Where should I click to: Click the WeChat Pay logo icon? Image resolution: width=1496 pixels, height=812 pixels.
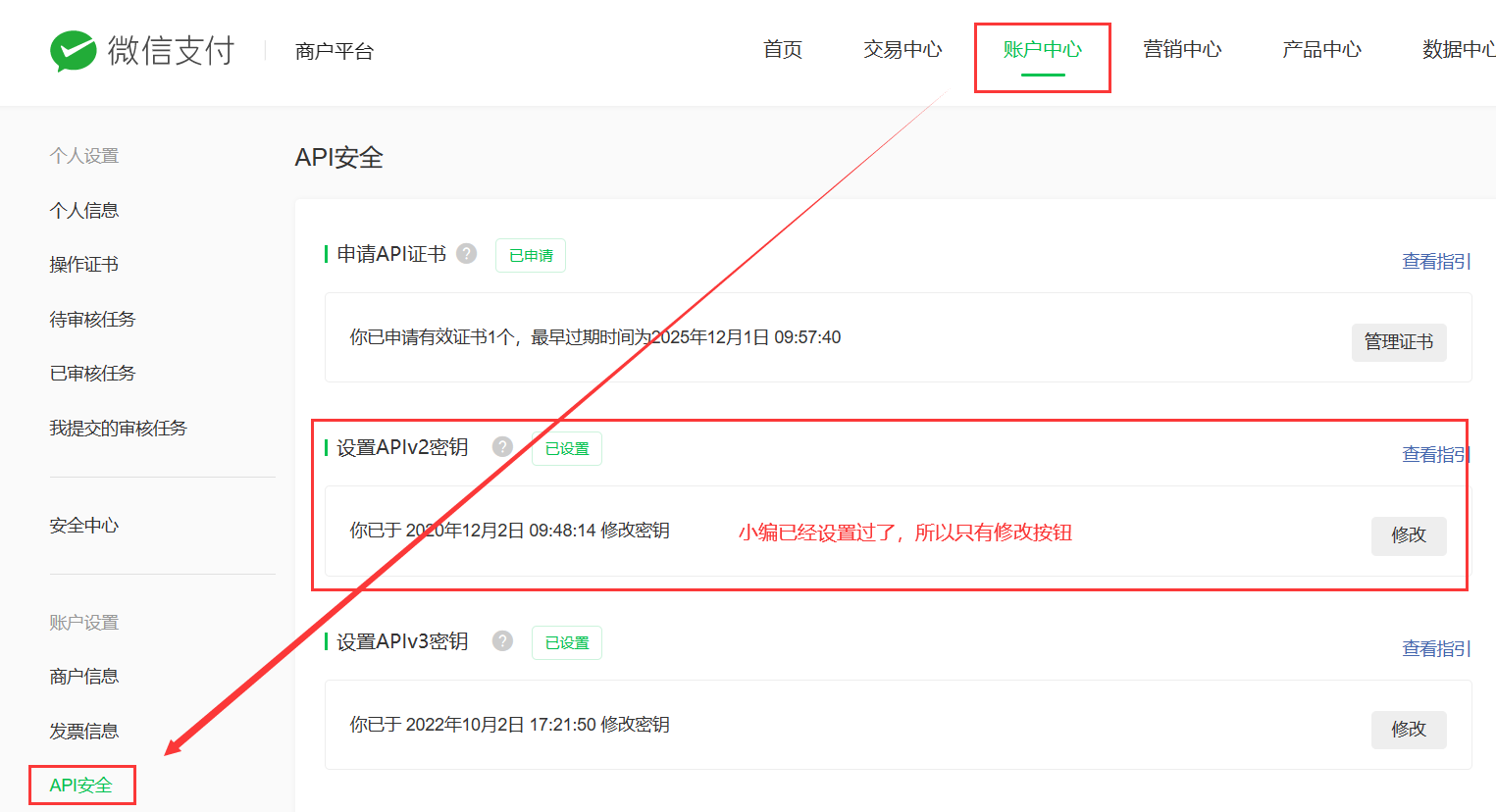[74, 51]
